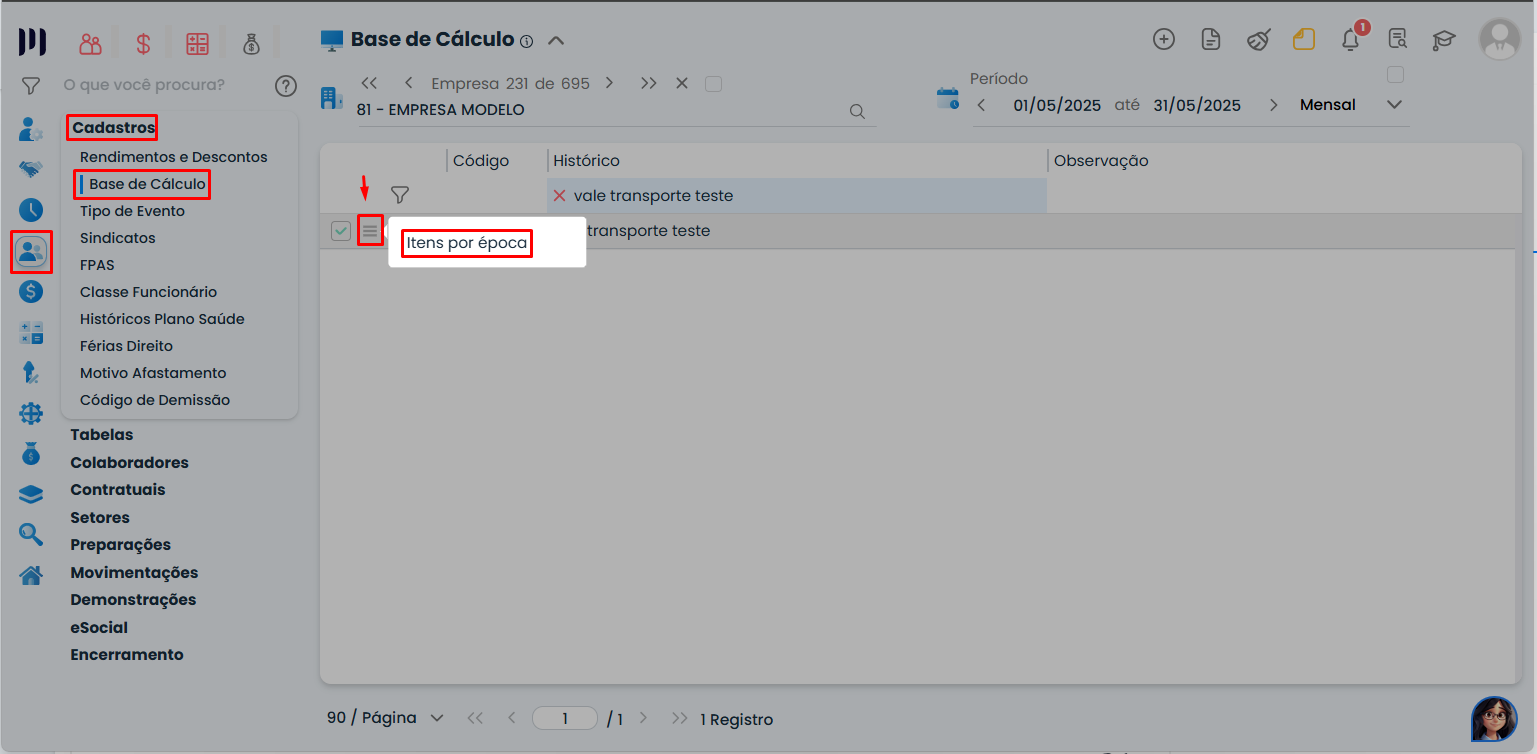Open the home icon in left sidebar

31,576
